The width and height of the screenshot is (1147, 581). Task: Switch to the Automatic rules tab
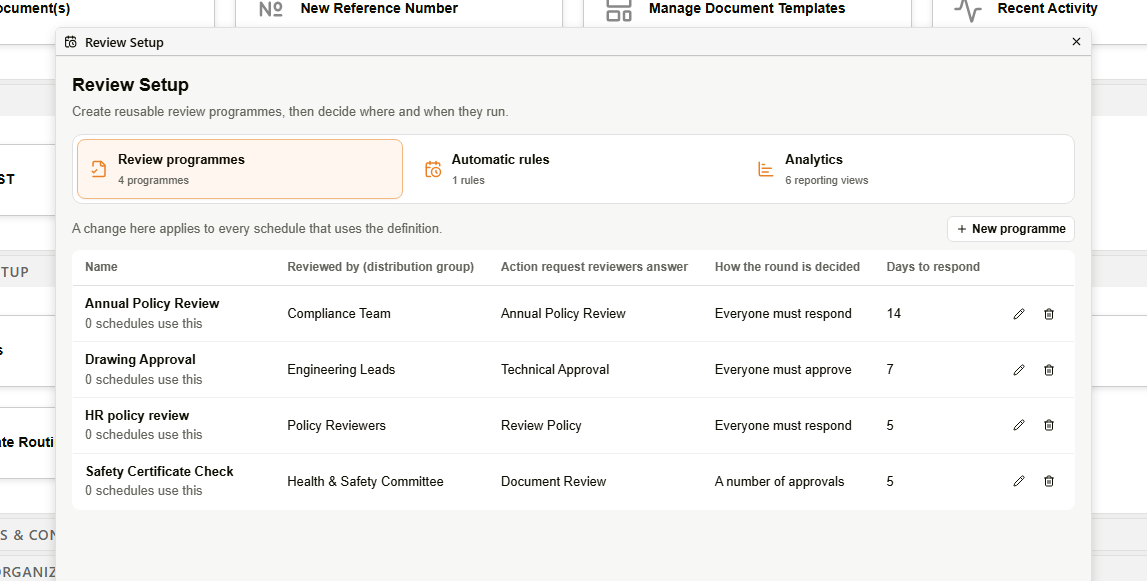[x=574, y=169]
